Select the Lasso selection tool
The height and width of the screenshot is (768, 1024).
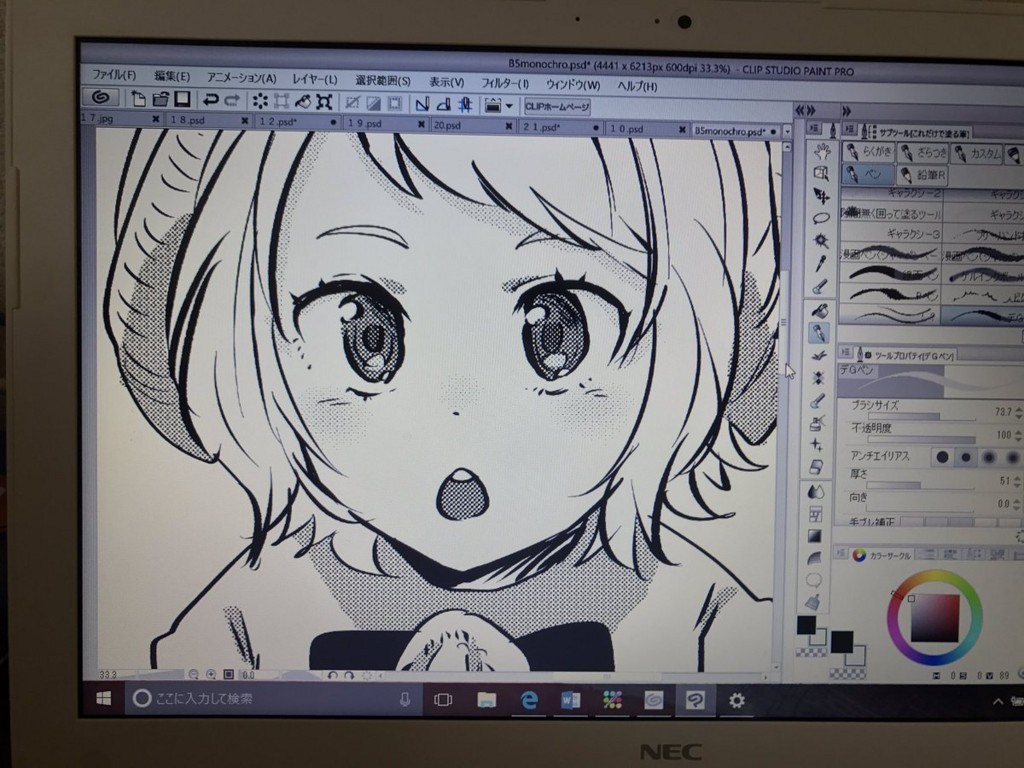[822, 217]
